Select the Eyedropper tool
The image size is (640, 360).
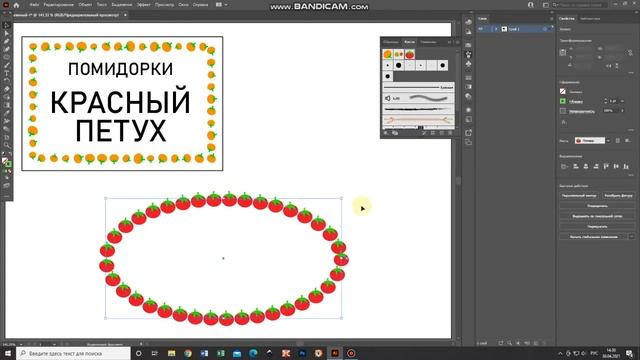coord(6,113)
